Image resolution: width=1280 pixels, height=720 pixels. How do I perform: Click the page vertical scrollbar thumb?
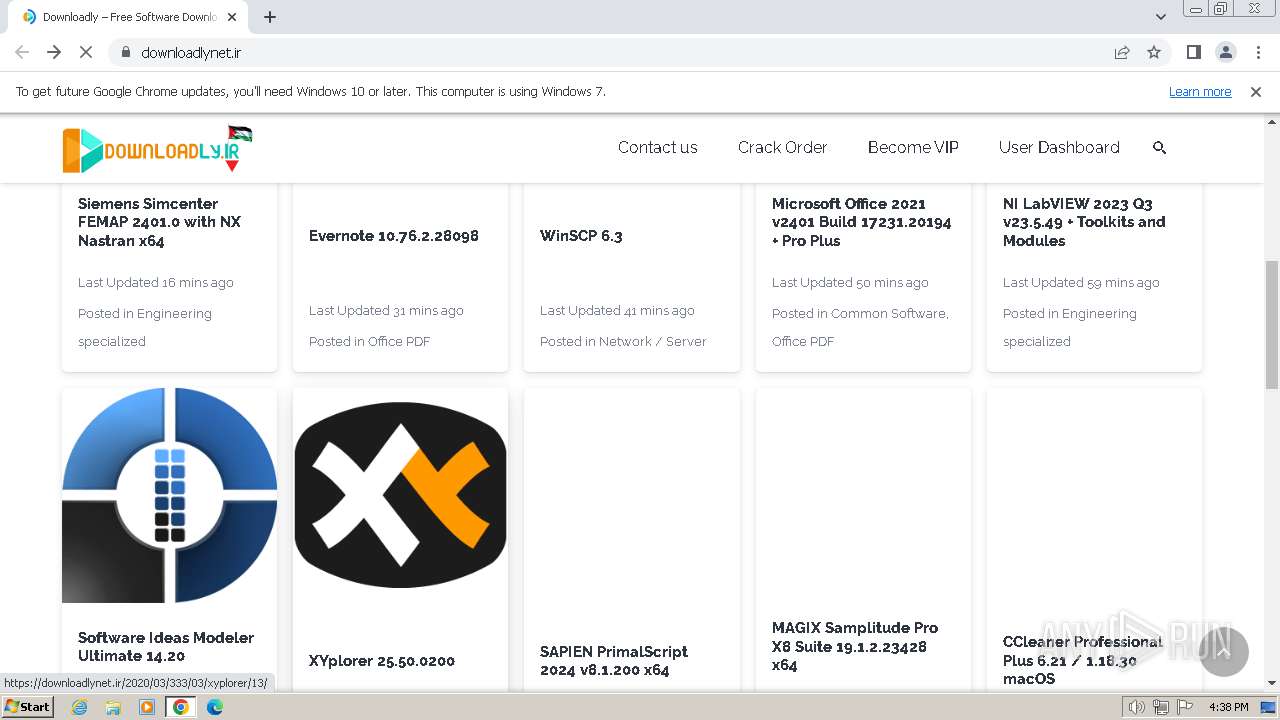pyautogui.click(x=1272, y=324)
